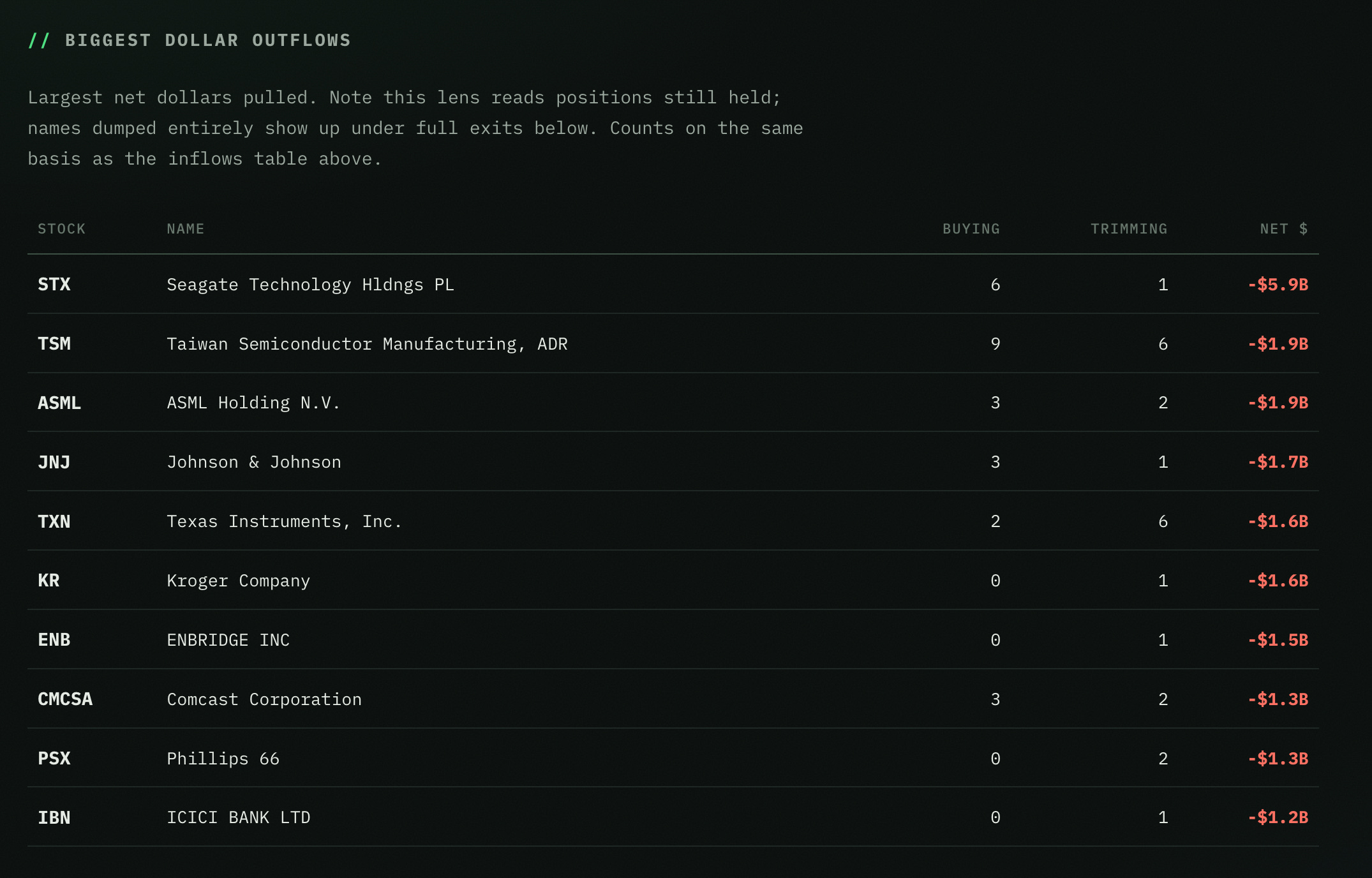This screenshot has height=878, width=1372.
Task: Select the KR ticker
Action: point(48,581)
